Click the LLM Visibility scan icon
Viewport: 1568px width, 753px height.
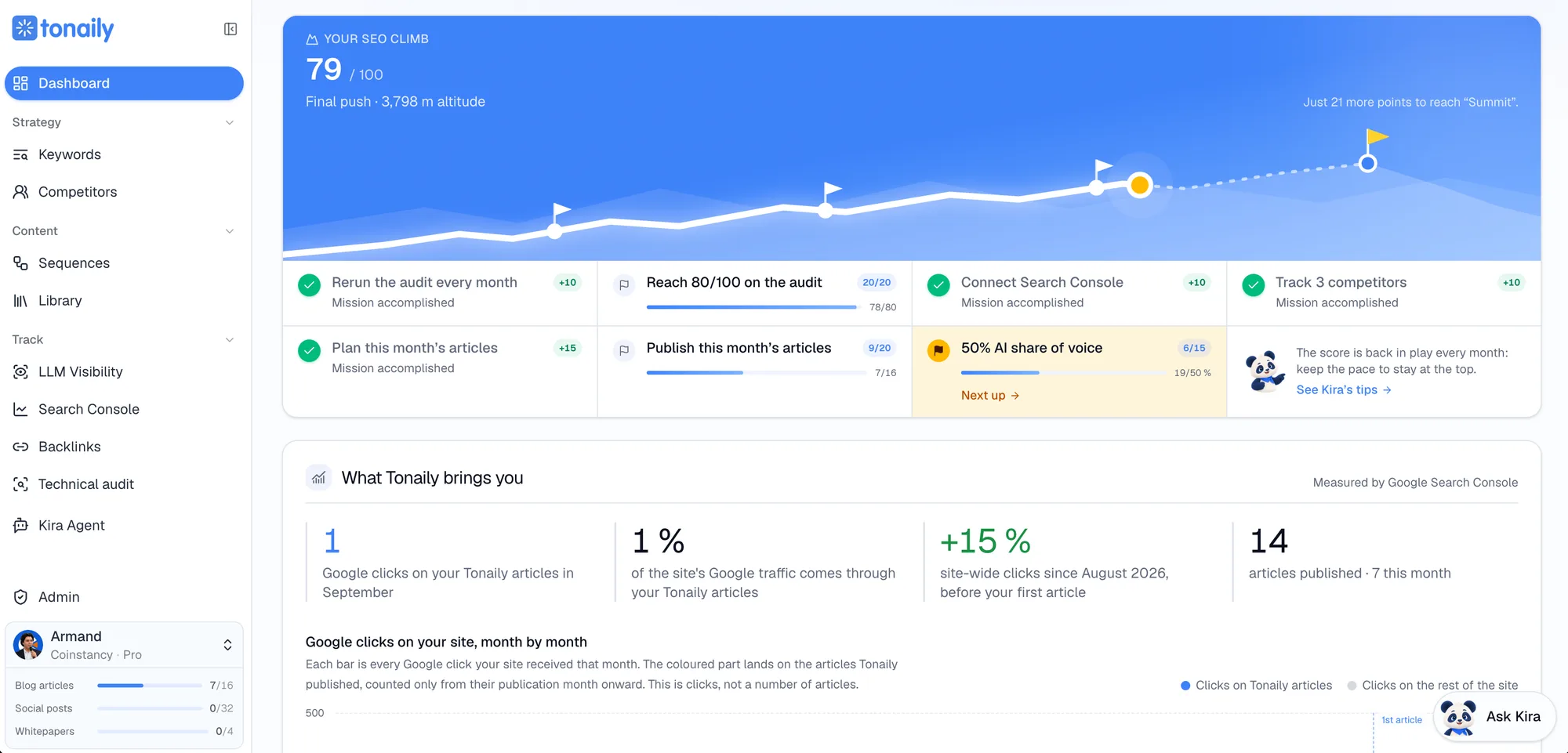21,372
